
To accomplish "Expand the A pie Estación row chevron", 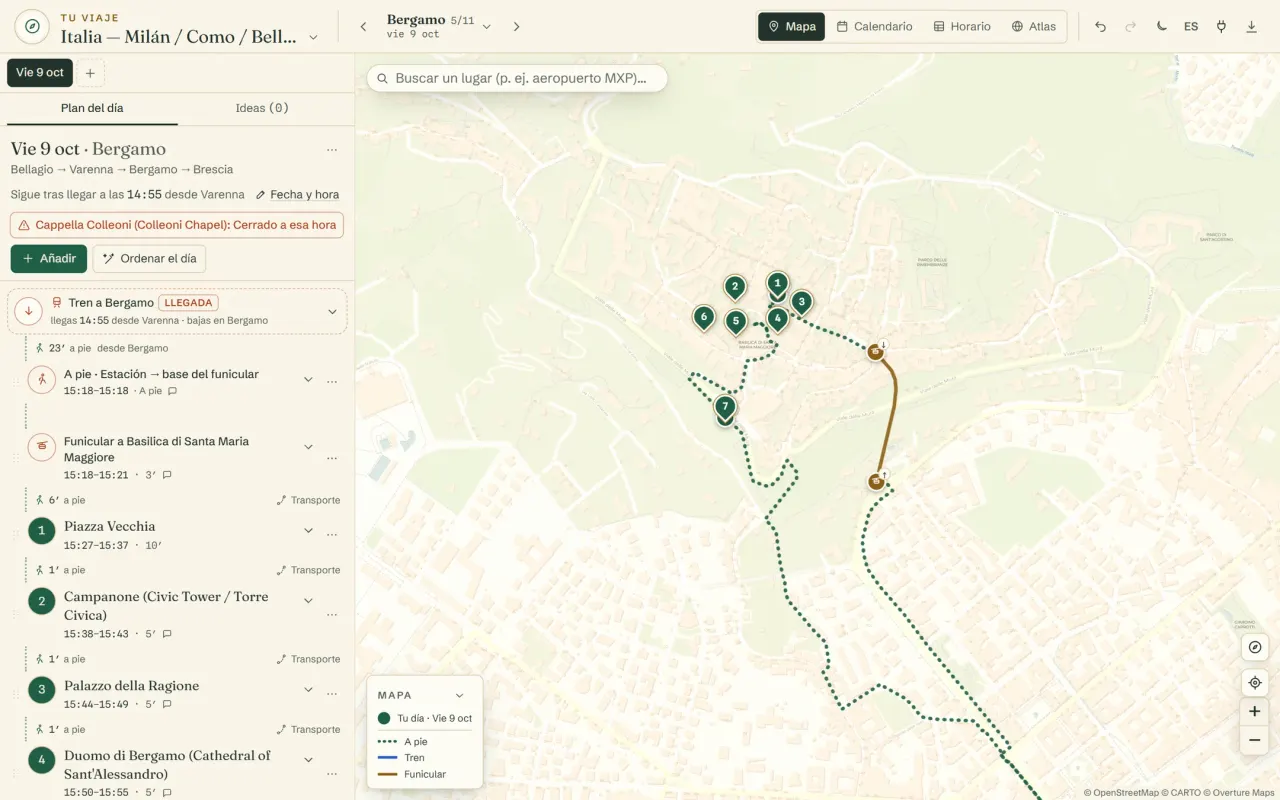I will click(308, 380).
